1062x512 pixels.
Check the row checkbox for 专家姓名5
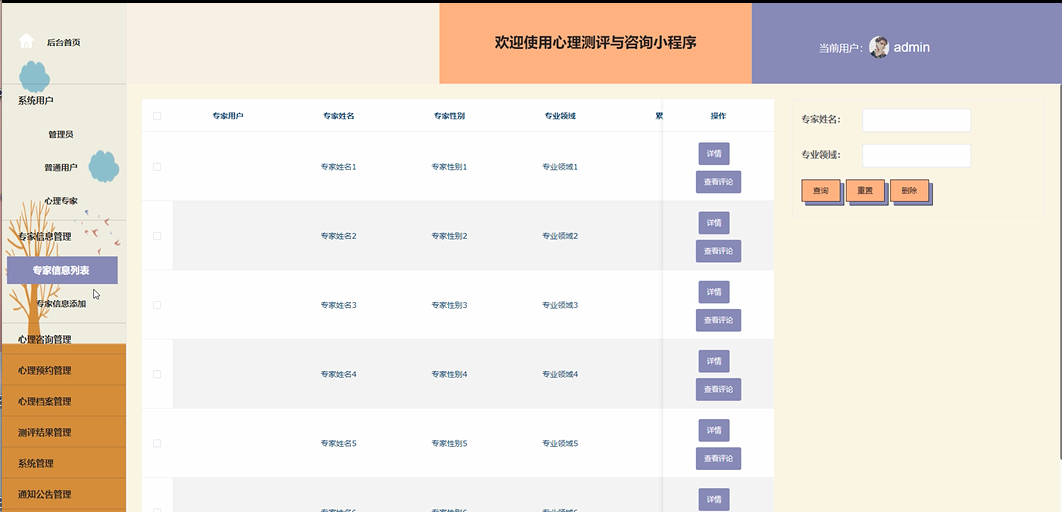(x=157, y=443)
